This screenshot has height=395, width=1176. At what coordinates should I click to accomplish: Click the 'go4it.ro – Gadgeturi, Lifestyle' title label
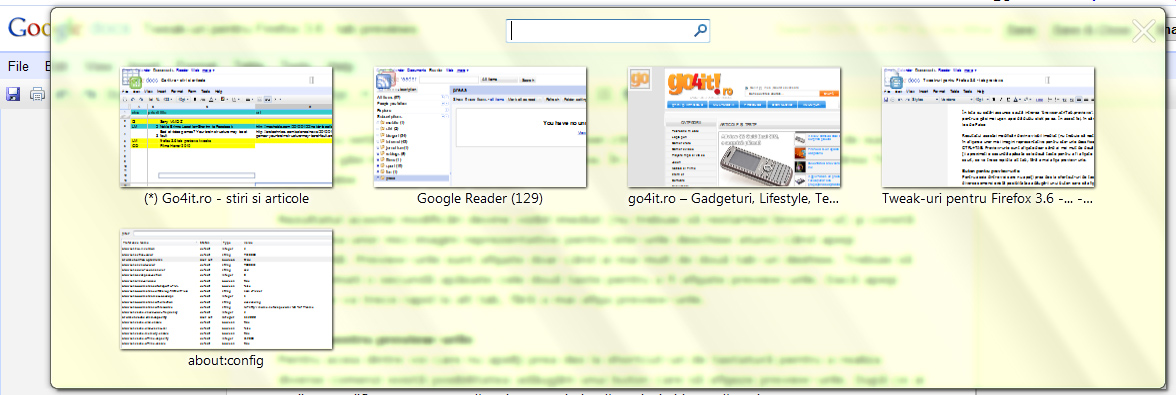click(x=734, y=199)
